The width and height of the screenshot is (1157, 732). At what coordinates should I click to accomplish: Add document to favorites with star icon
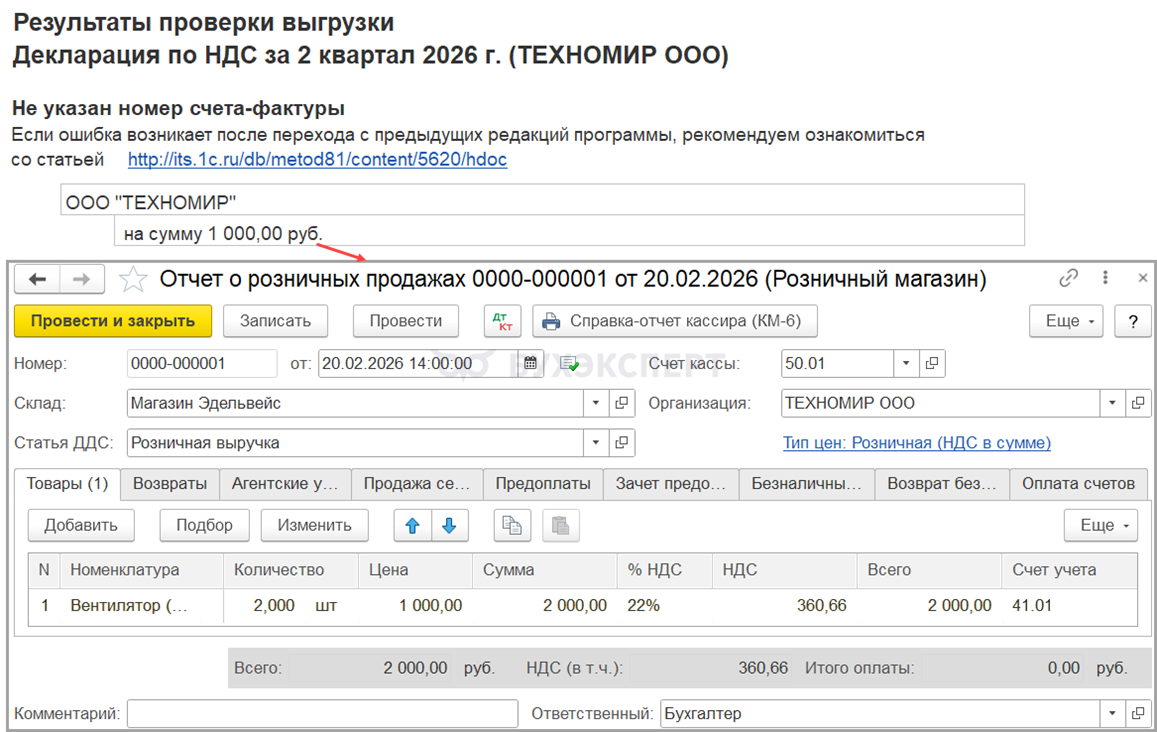click(x=133, y=280)
